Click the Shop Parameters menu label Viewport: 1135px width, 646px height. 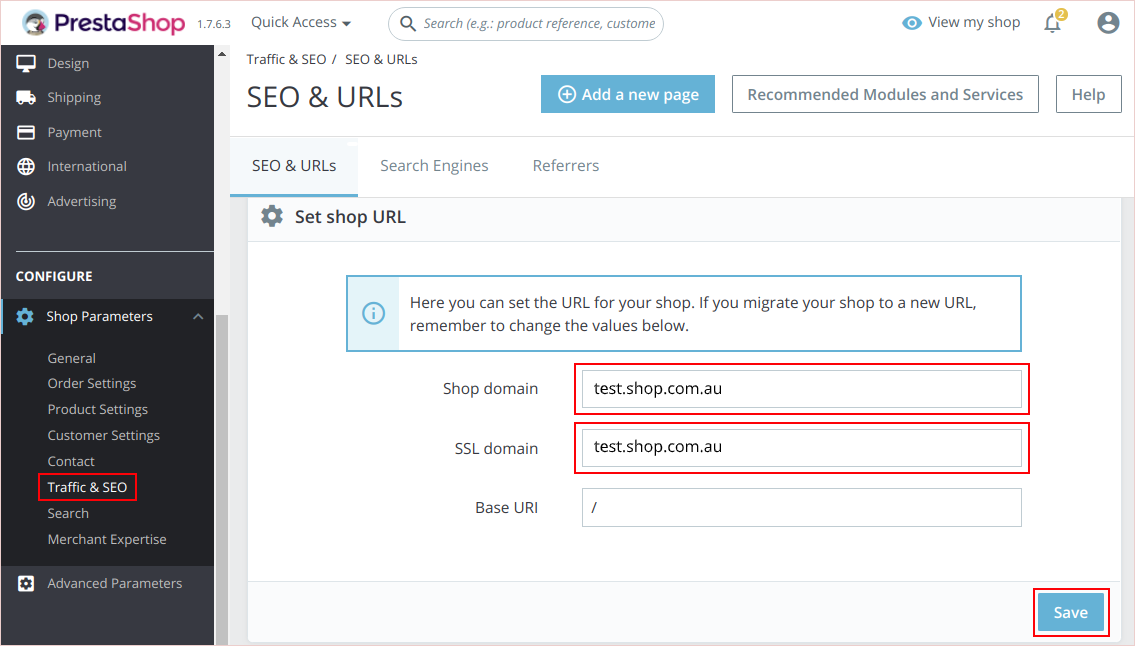click(99, 316)
